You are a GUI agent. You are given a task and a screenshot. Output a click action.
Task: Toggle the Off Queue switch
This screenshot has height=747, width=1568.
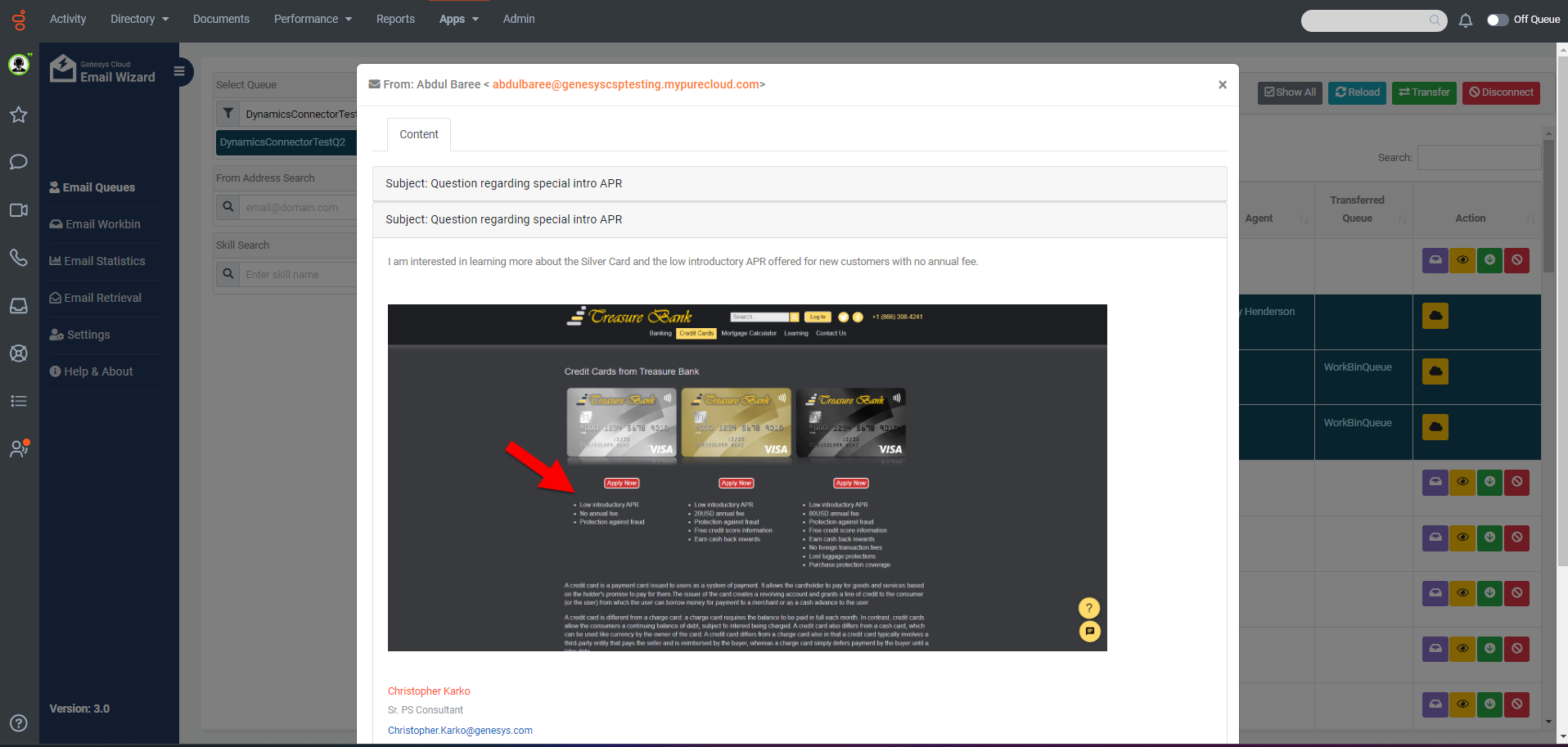(x=1499, y=20)
